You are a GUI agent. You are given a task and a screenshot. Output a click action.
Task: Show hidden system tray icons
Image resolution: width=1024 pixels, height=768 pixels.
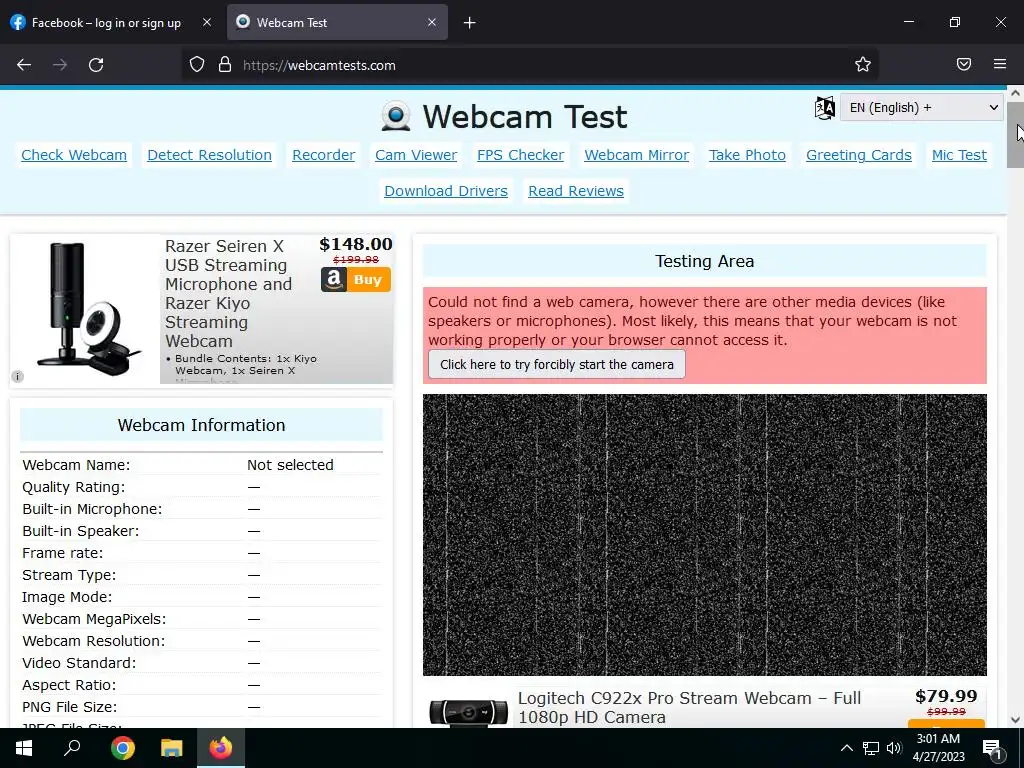846,748
